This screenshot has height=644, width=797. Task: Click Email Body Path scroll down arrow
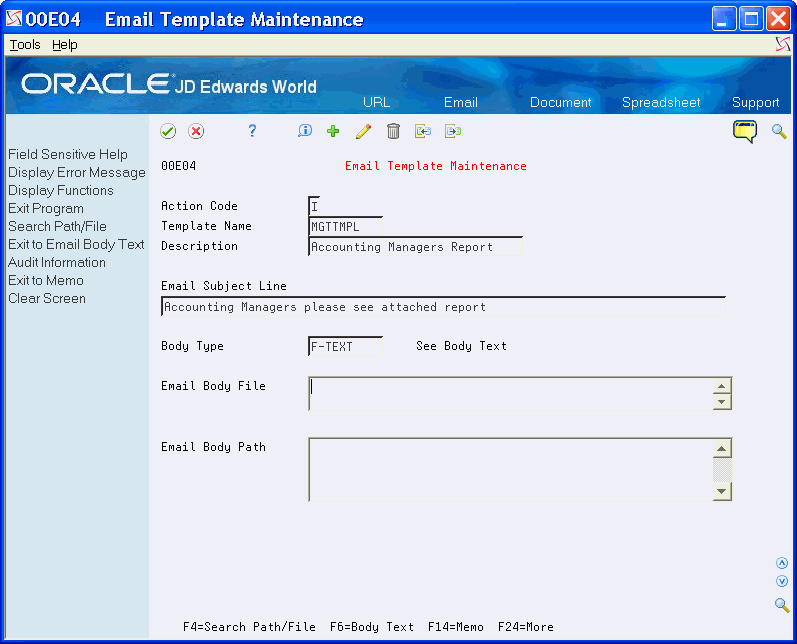pyautogui.click(x=722, y=492)
